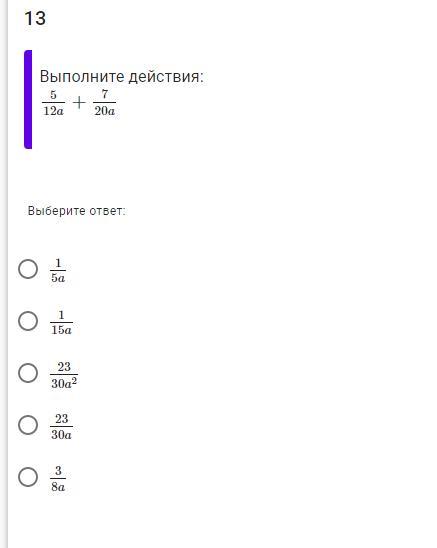
Task: Choose the 1/15a answer radio button
Action: tap(28, 321)
